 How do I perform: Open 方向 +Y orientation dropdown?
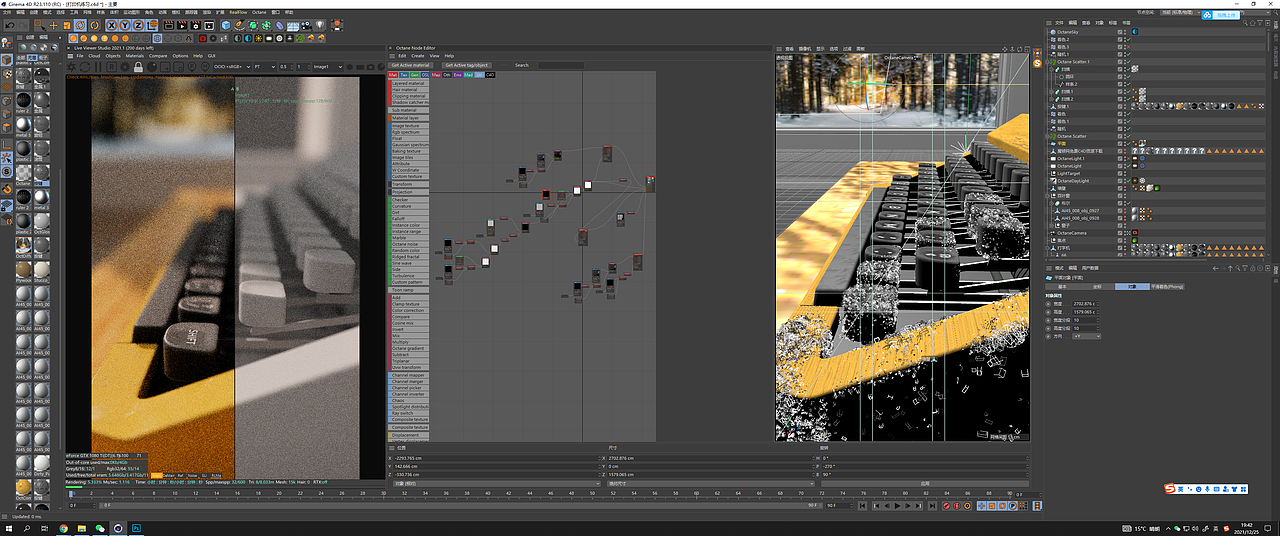(x=1085, y=336)
